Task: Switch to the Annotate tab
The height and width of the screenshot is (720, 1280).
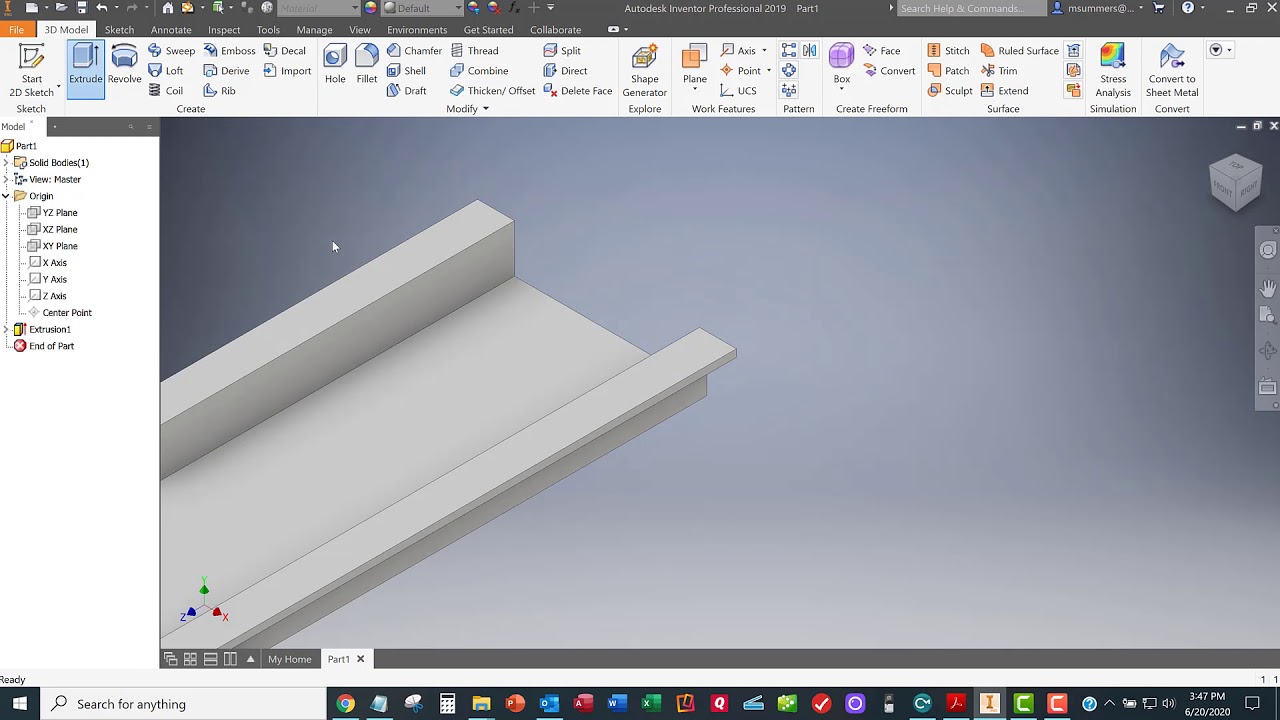Action: pos(171,30)
